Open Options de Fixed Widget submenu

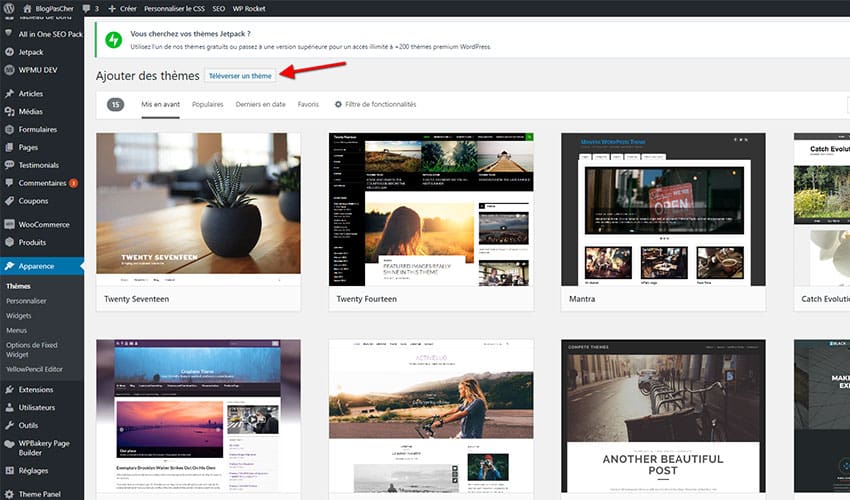31,349
